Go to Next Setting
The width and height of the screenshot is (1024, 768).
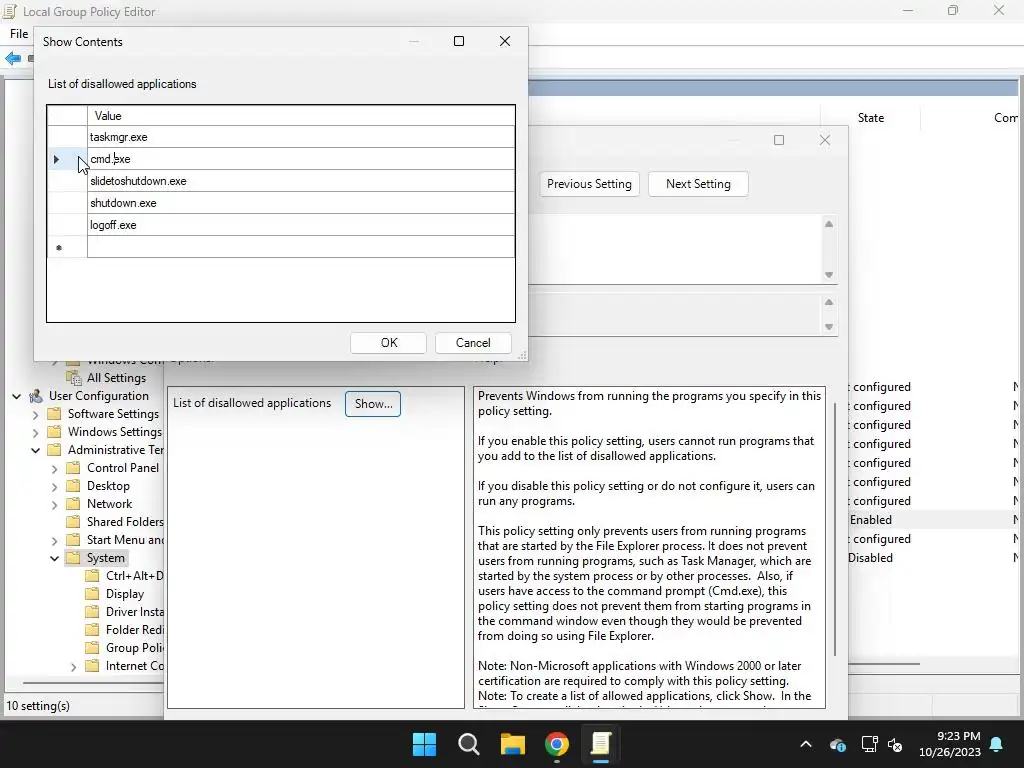click(698, 184)
